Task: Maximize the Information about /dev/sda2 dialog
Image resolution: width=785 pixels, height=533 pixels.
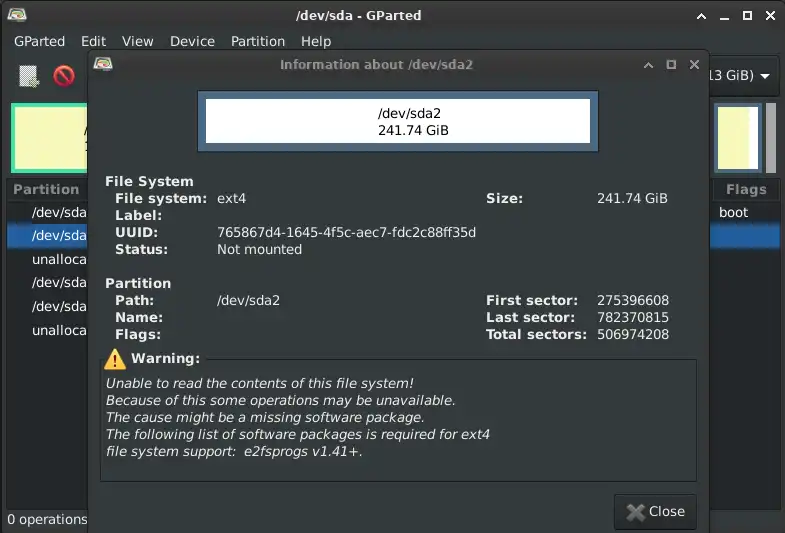Action: tap(671, 65)
